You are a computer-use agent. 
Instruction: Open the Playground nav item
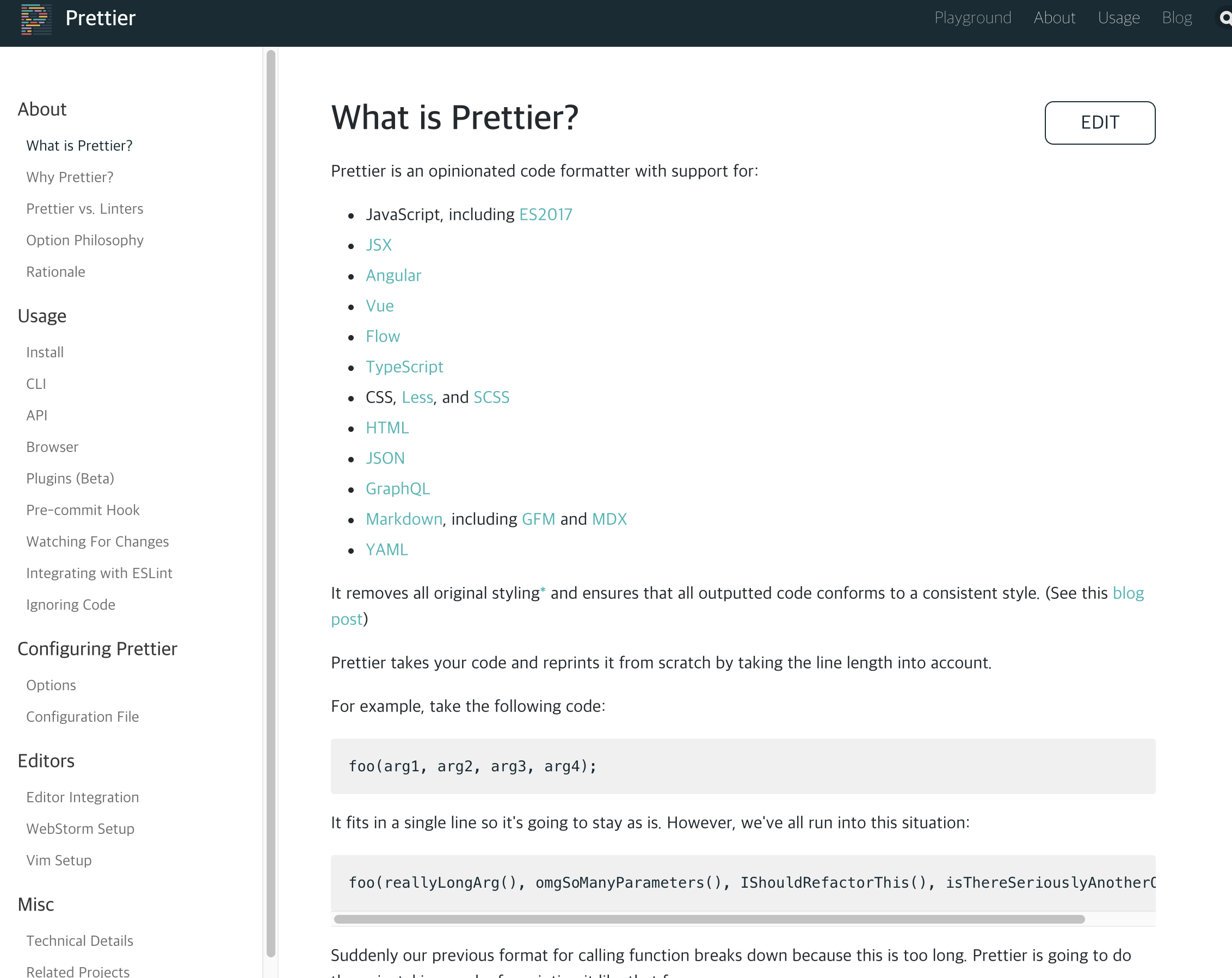972,18
